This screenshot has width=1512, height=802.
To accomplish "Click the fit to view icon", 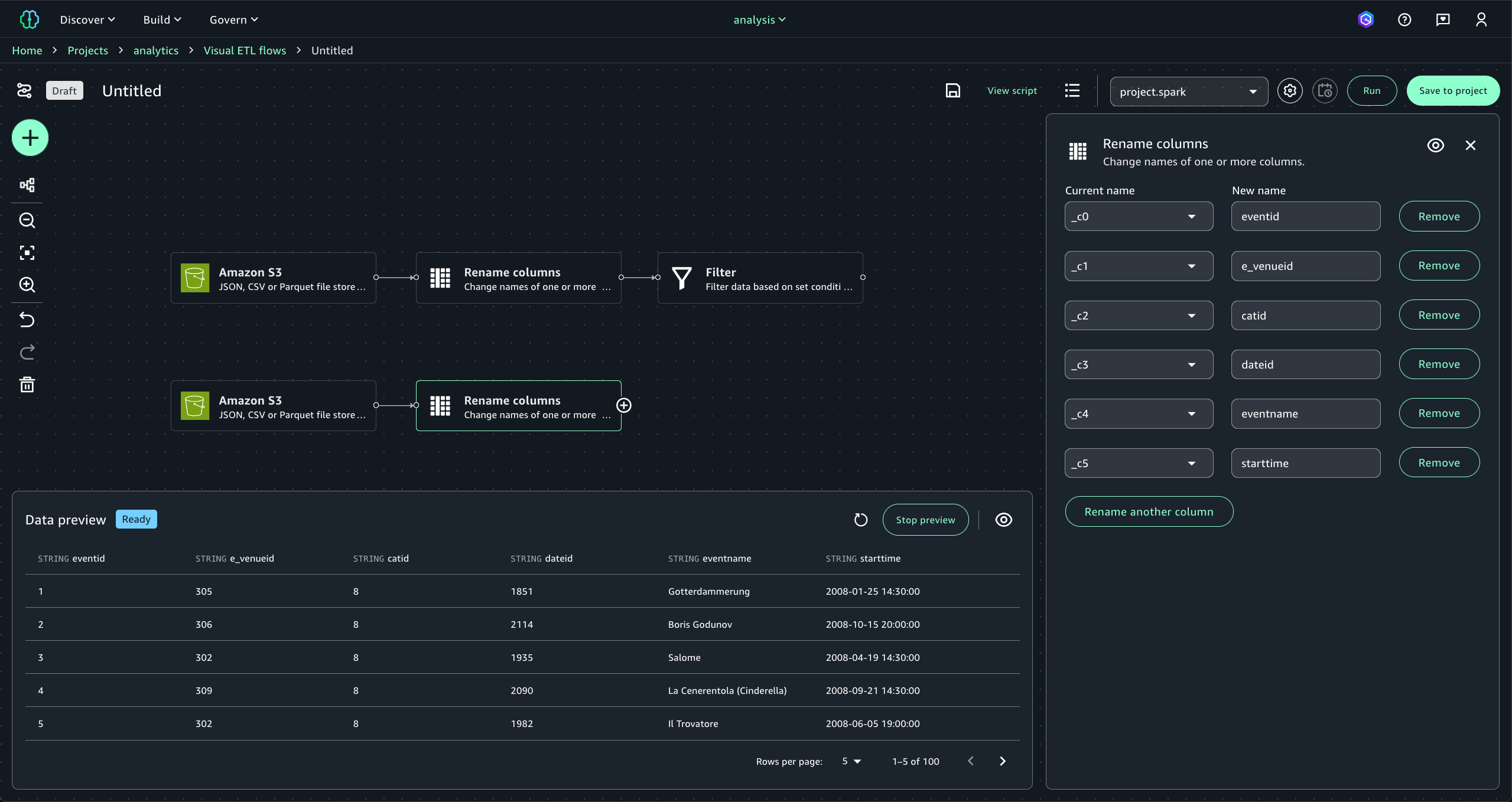I will (x=27, y=253).
